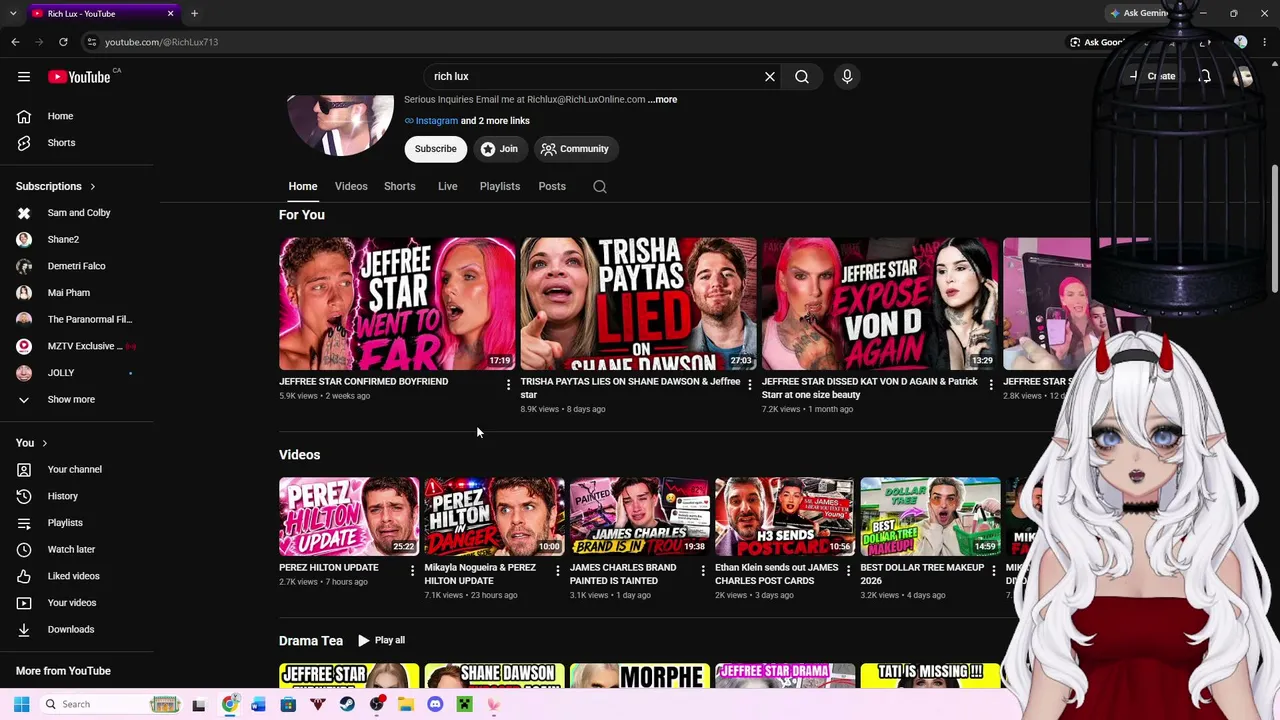Viewport: 1280px width, 720px height.
Task: Open 'Mikayla Nogueira & PEREZ HILTON UPDATE' title
Action: coord(481,574)
